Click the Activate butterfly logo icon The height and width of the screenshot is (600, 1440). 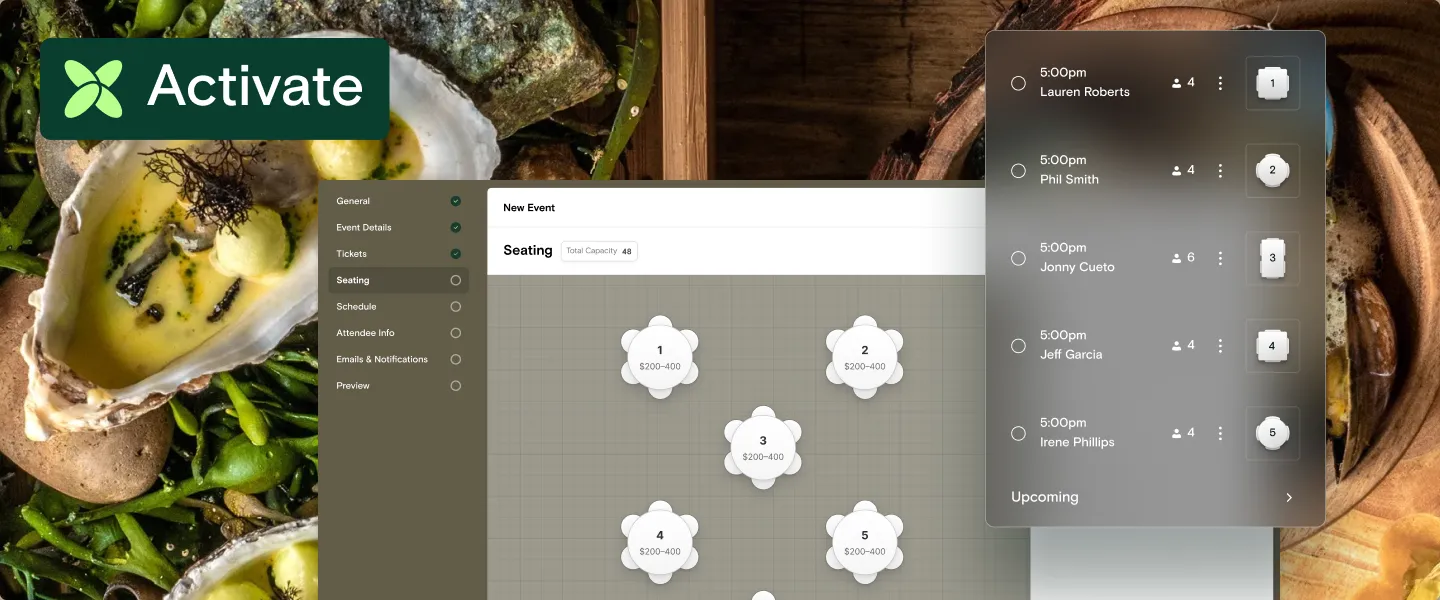(x=93, y=89)
